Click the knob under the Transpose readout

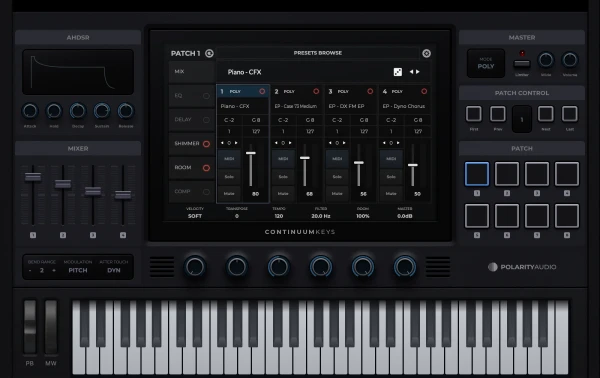coord(237,267)
